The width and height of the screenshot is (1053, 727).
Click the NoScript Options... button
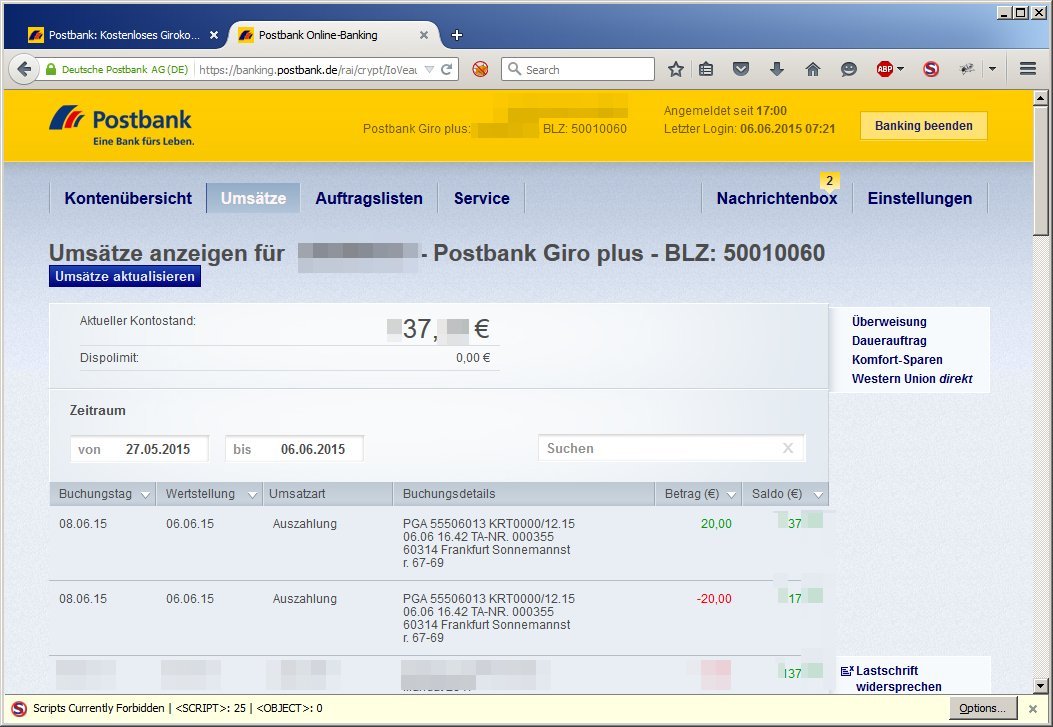982,708
